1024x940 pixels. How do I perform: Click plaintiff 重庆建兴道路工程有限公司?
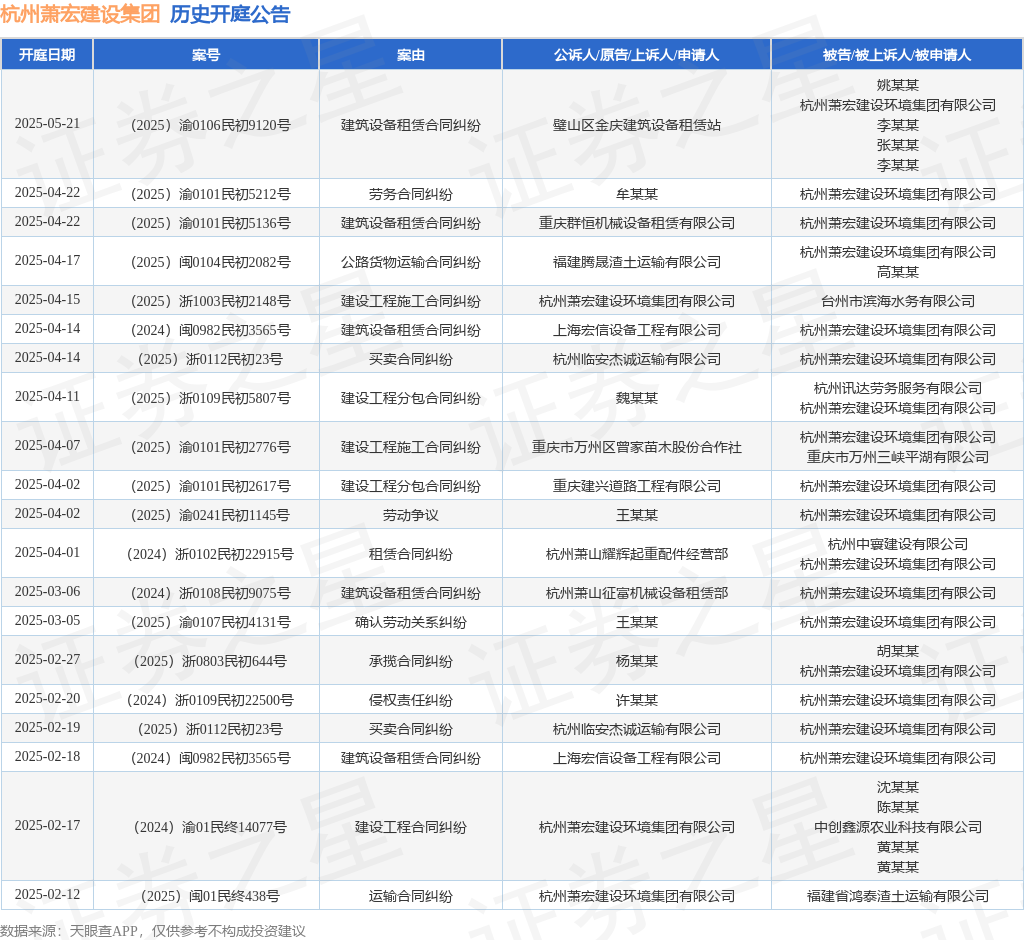point(636,486)
